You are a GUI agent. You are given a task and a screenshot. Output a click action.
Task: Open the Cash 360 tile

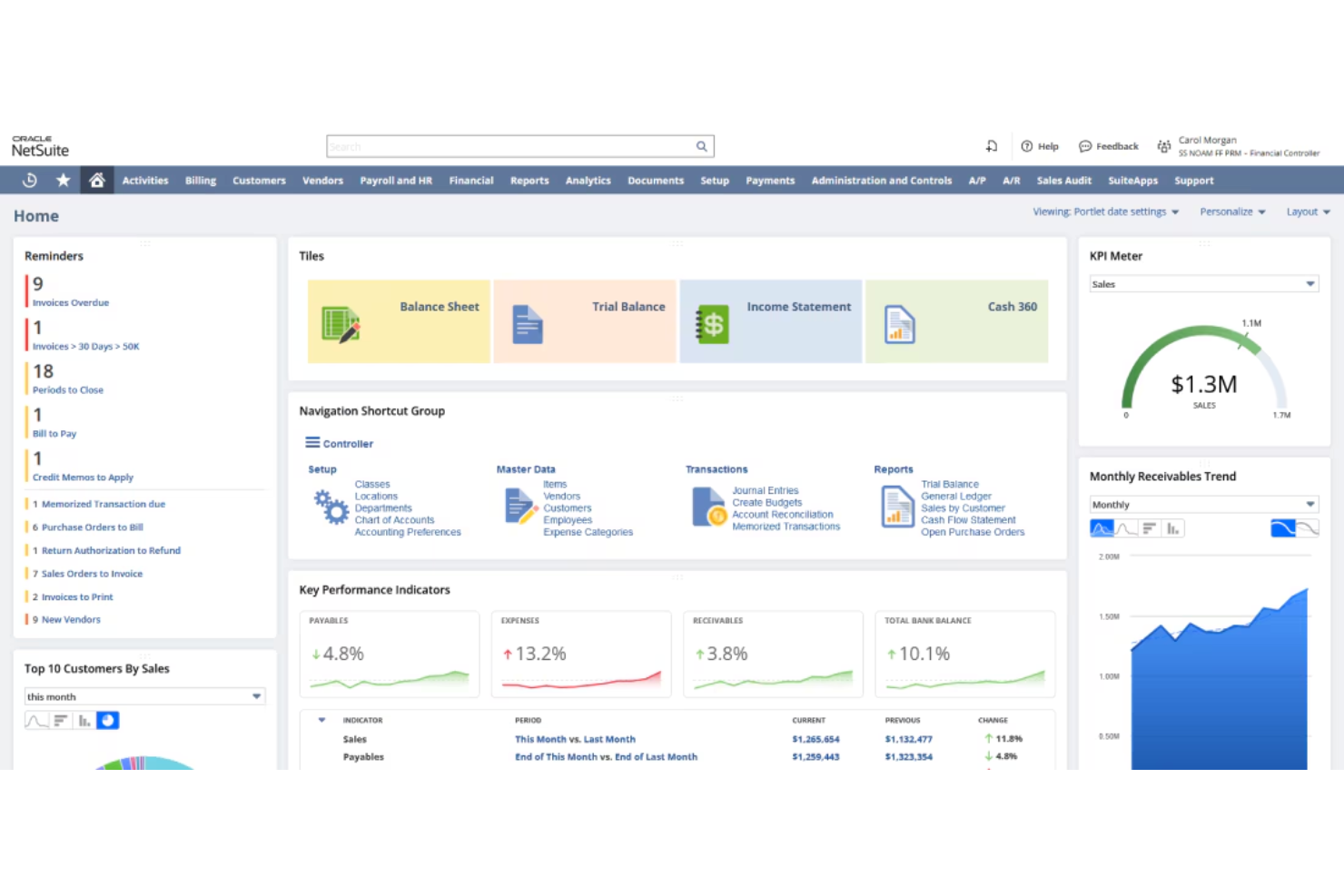[x=956, y=321]
